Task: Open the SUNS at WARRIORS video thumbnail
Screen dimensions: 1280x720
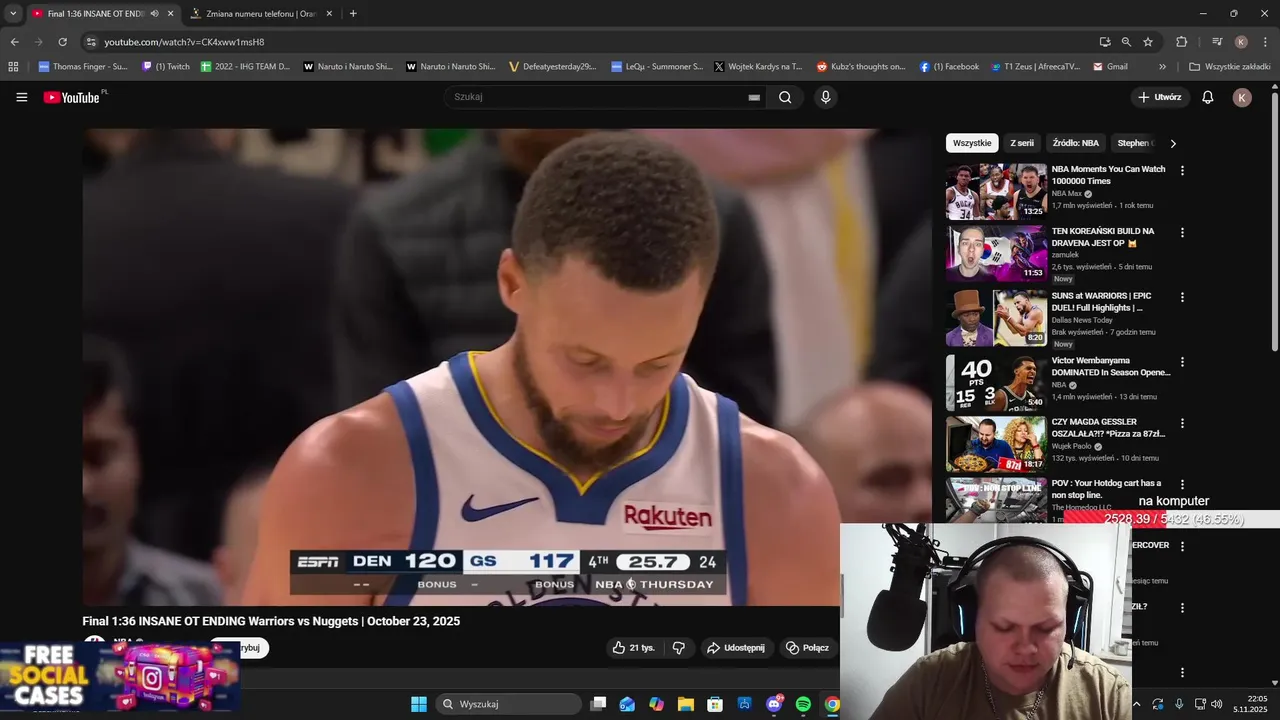Action: pos(996,318)
